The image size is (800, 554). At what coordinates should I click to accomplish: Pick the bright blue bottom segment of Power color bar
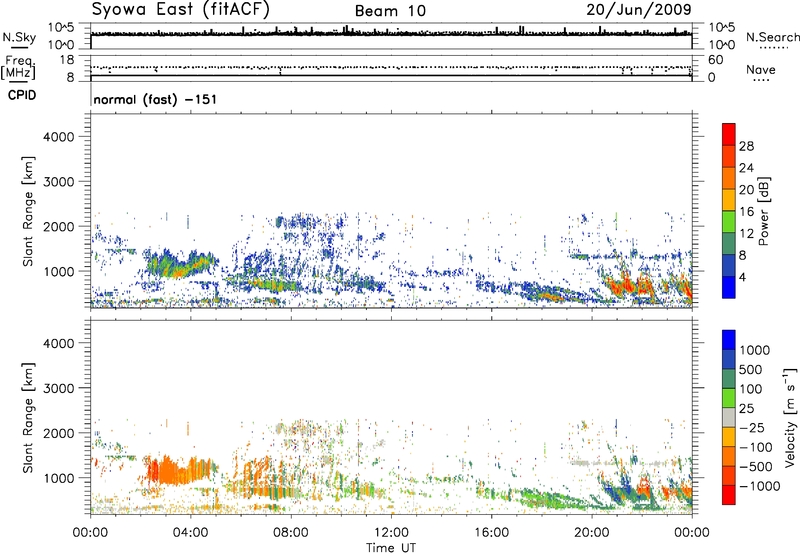click(729, 288)
